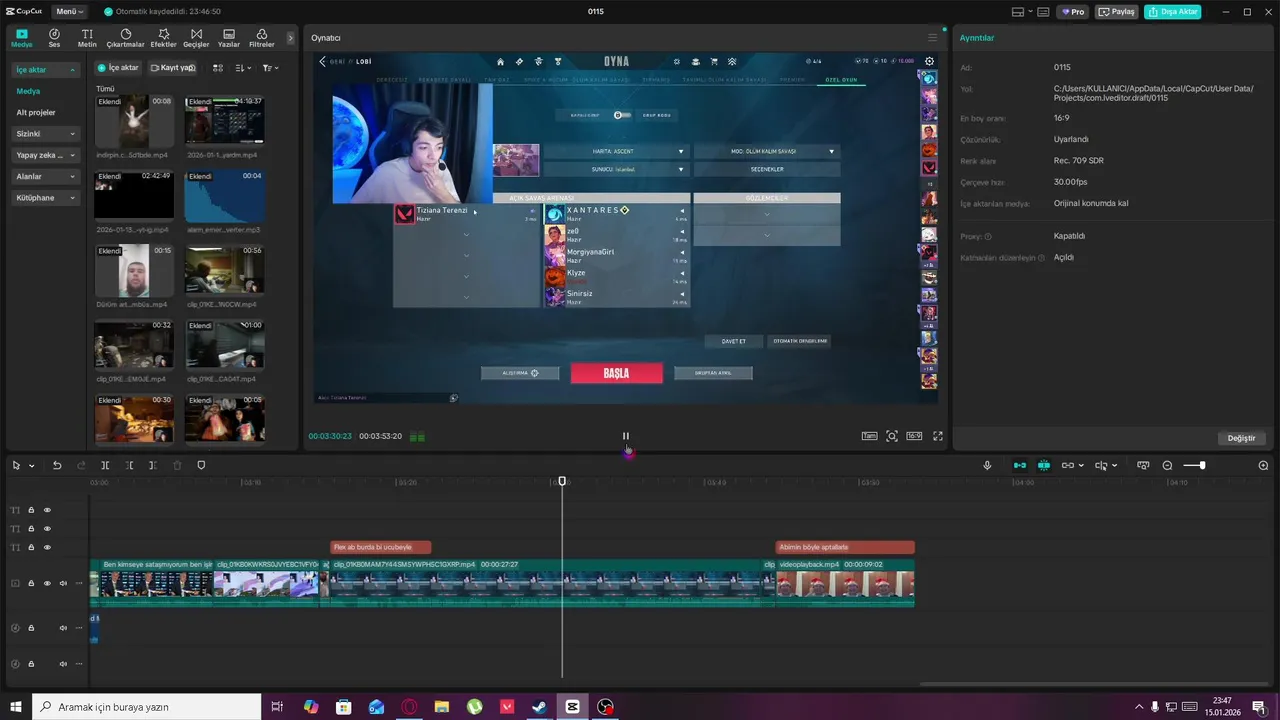Select the indirpin mp4 media thumbnail
The height and width of the screenshot is (720, 1280).
click(134, 122)
